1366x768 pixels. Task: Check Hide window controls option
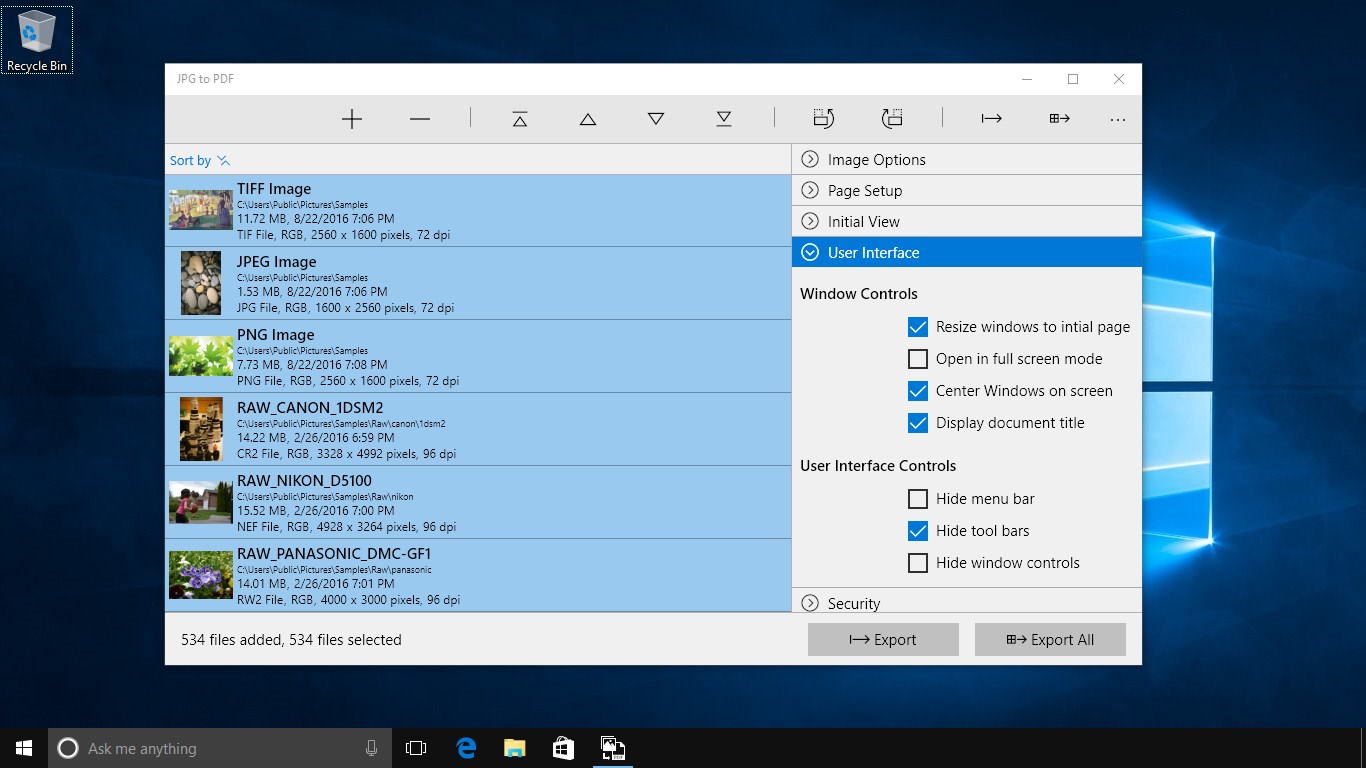[918, 563]
